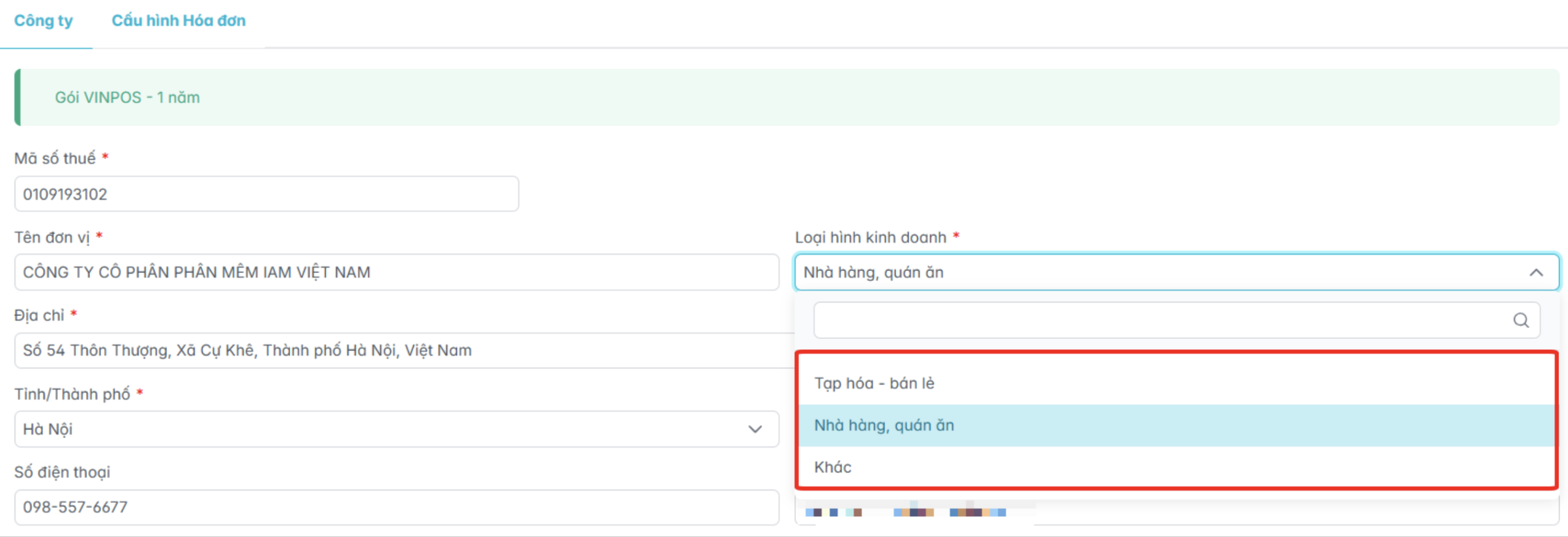1568x537 pixels.
Task: Choose the highlighted Nhà hàng, quán ăn option
Action: point(884,426)
